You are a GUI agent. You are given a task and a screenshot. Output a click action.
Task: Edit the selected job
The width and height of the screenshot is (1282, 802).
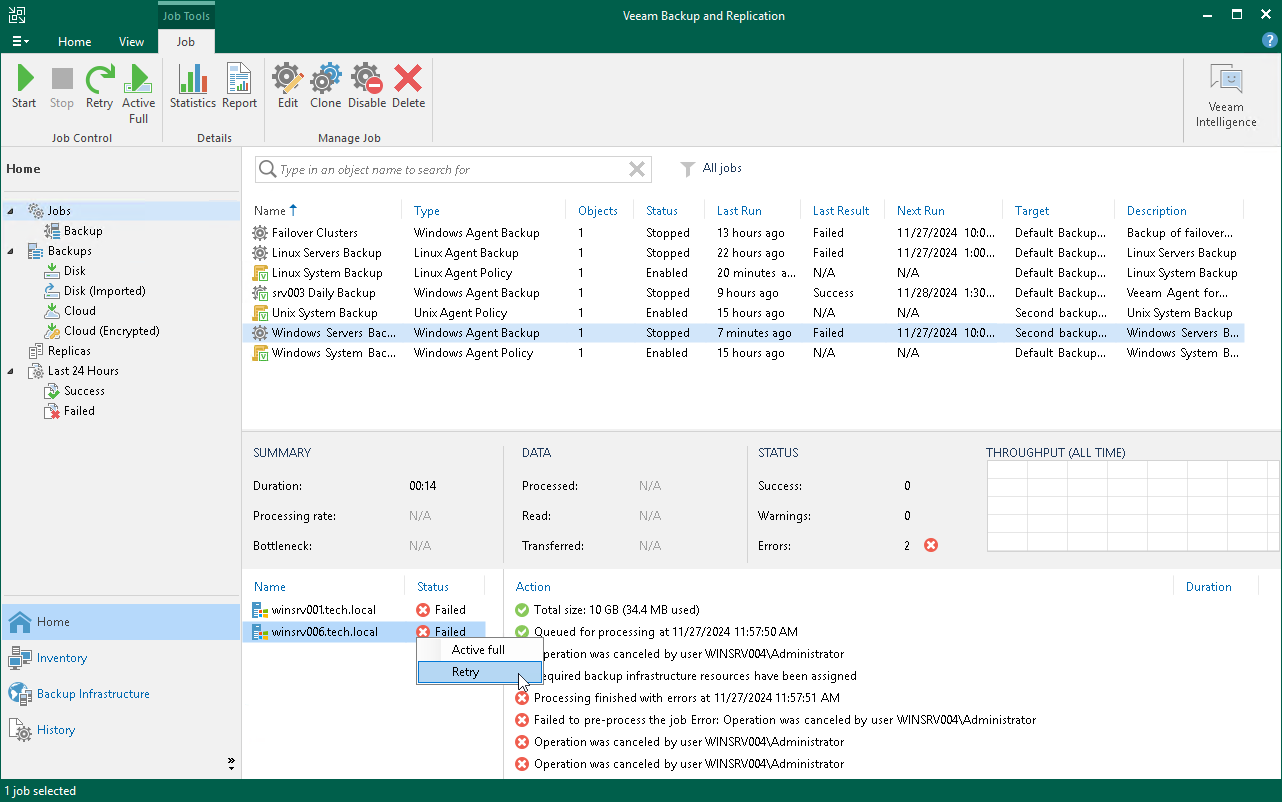click(x=288, y=87)
